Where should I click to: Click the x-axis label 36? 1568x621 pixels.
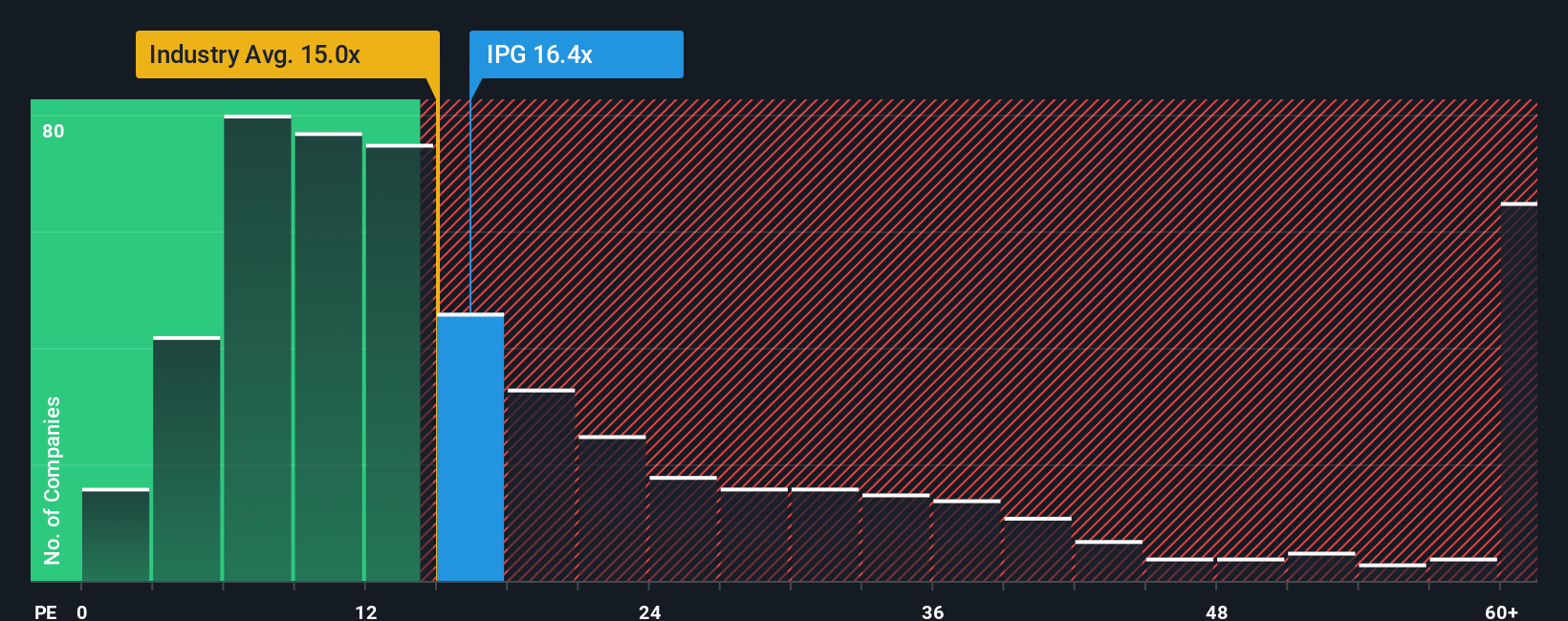pos(933,611)
